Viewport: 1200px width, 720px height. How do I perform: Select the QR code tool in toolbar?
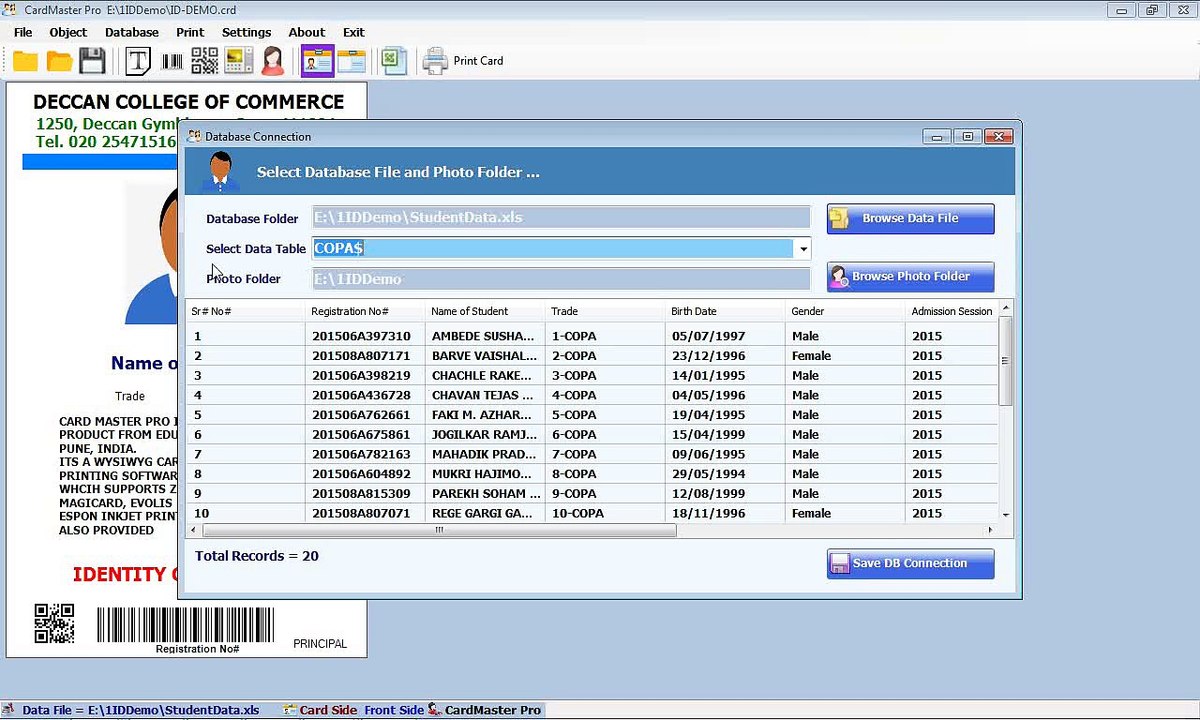click(x=204, y=61)
